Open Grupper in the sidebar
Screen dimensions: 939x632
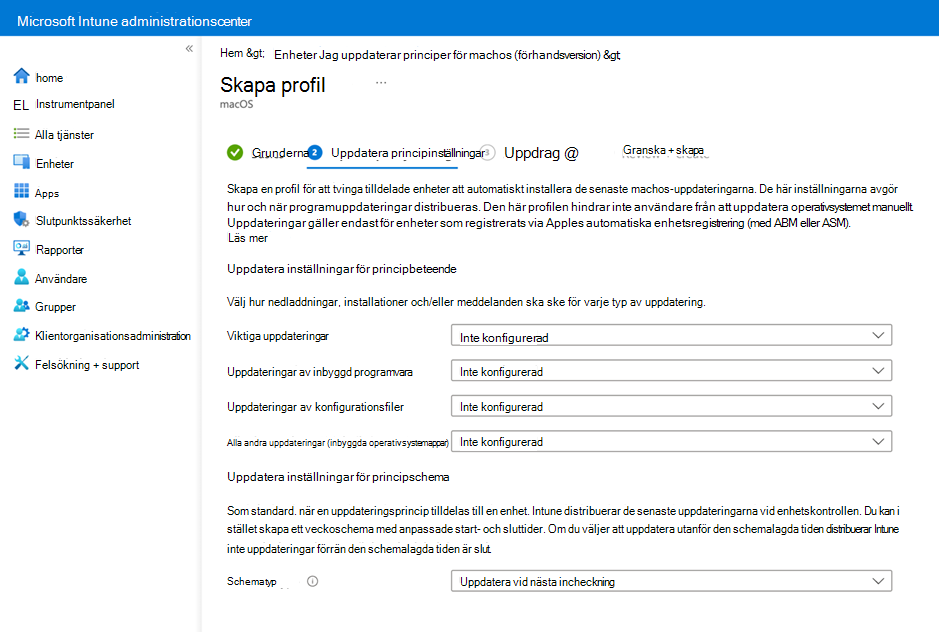coord(55,307)
